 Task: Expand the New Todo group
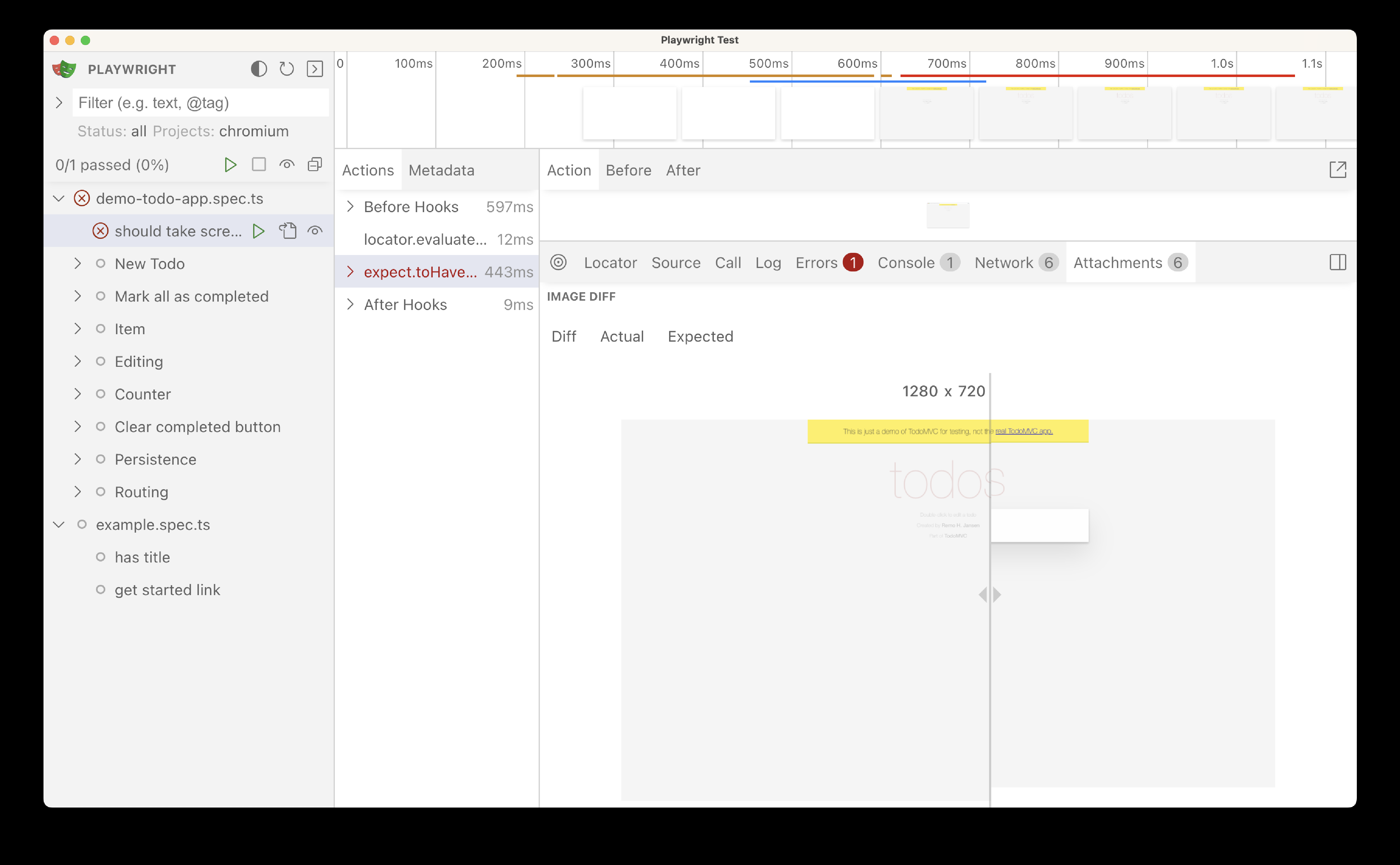[x=78, y=264]
